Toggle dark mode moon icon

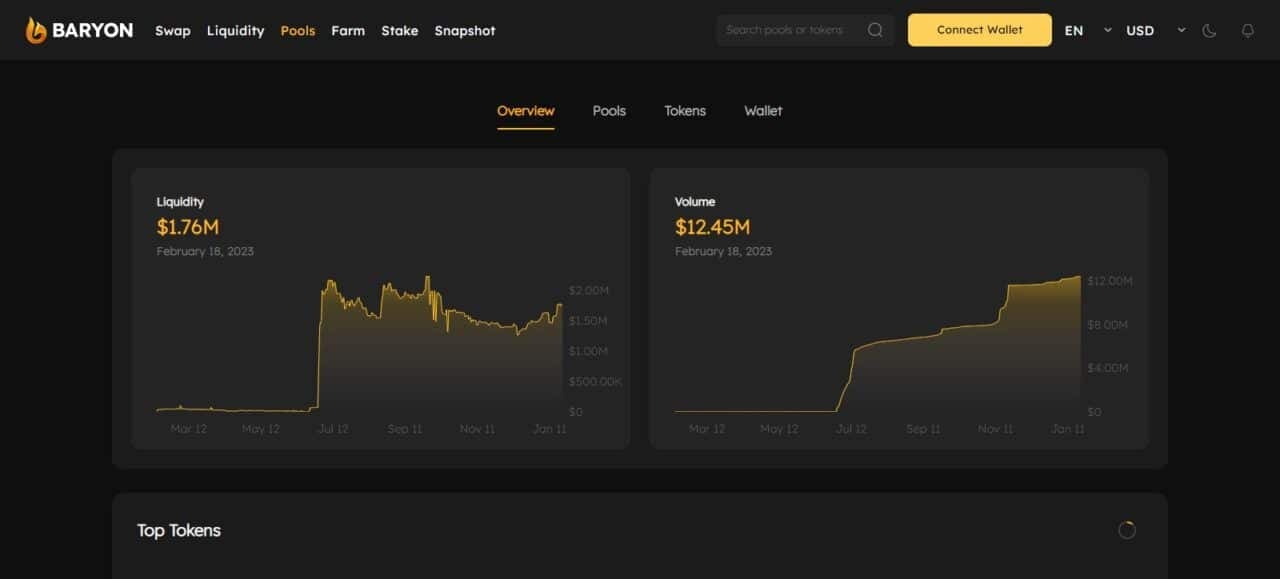tap(1209, 30)
